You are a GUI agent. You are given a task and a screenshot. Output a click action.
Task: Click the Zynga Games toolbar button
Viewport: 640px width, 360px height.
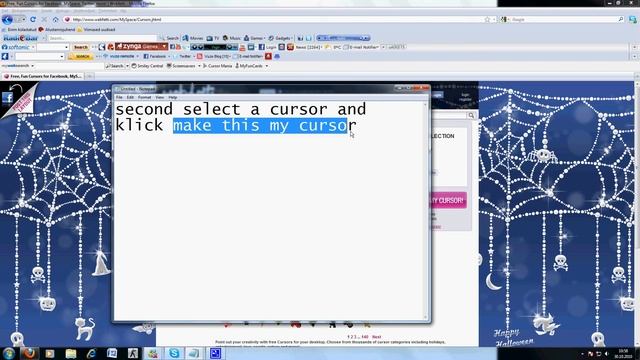[141, 47]
